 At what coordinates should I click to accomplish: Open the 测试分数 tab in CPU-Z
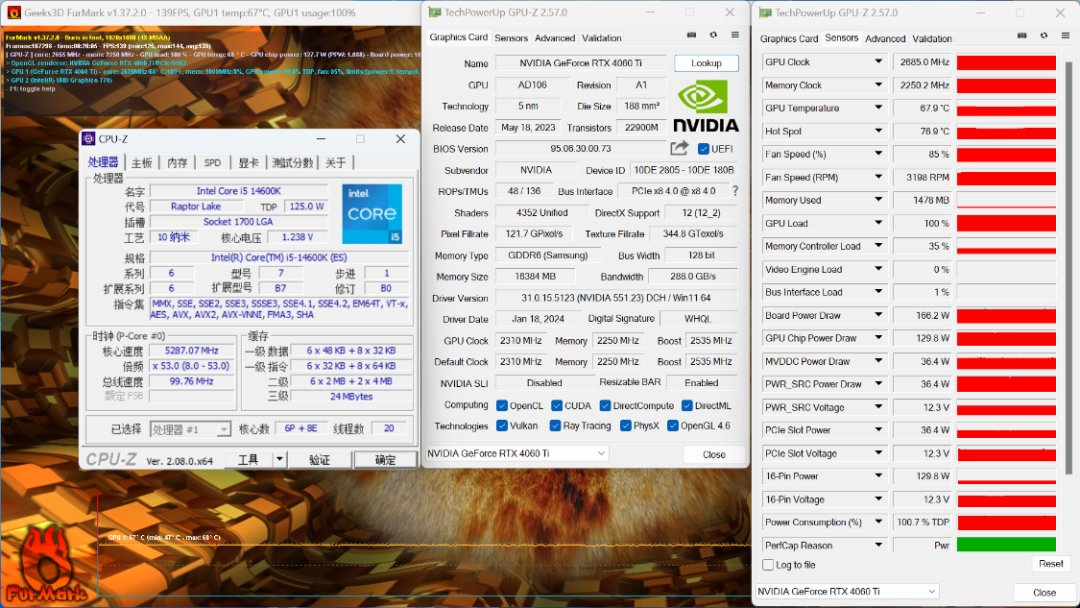tap(293, 163)
